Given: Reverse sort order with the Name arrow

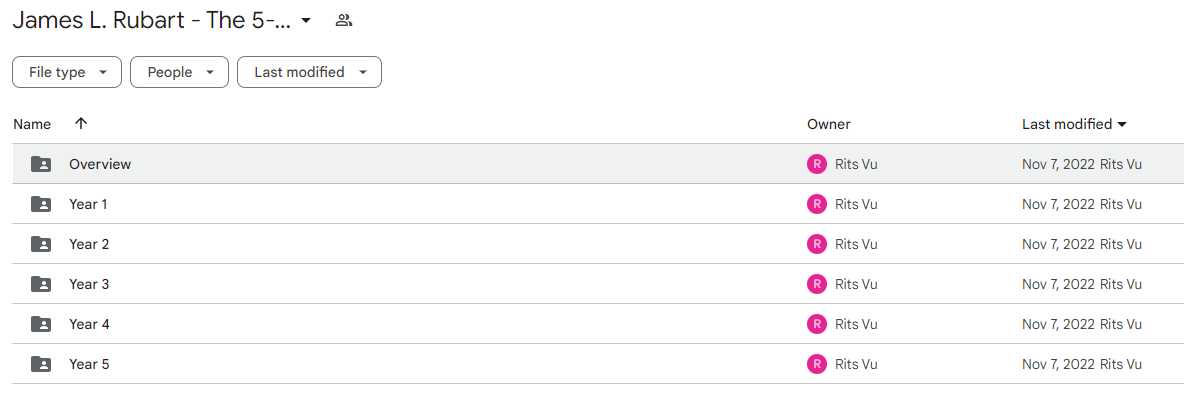Looking at the screenshot, I should [81, 124].
